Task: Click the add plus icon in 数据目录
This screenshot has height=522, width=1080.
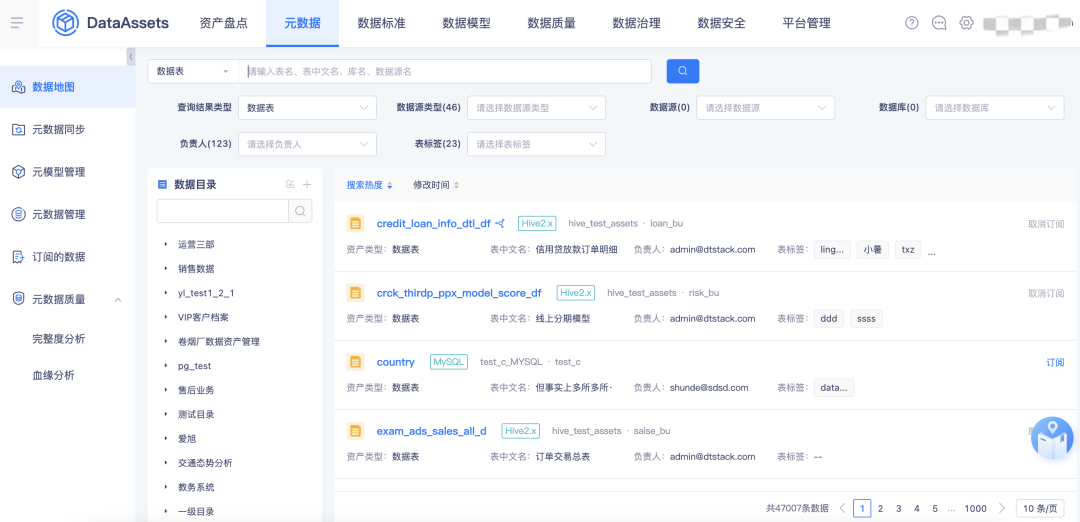Action: [307, 184]
